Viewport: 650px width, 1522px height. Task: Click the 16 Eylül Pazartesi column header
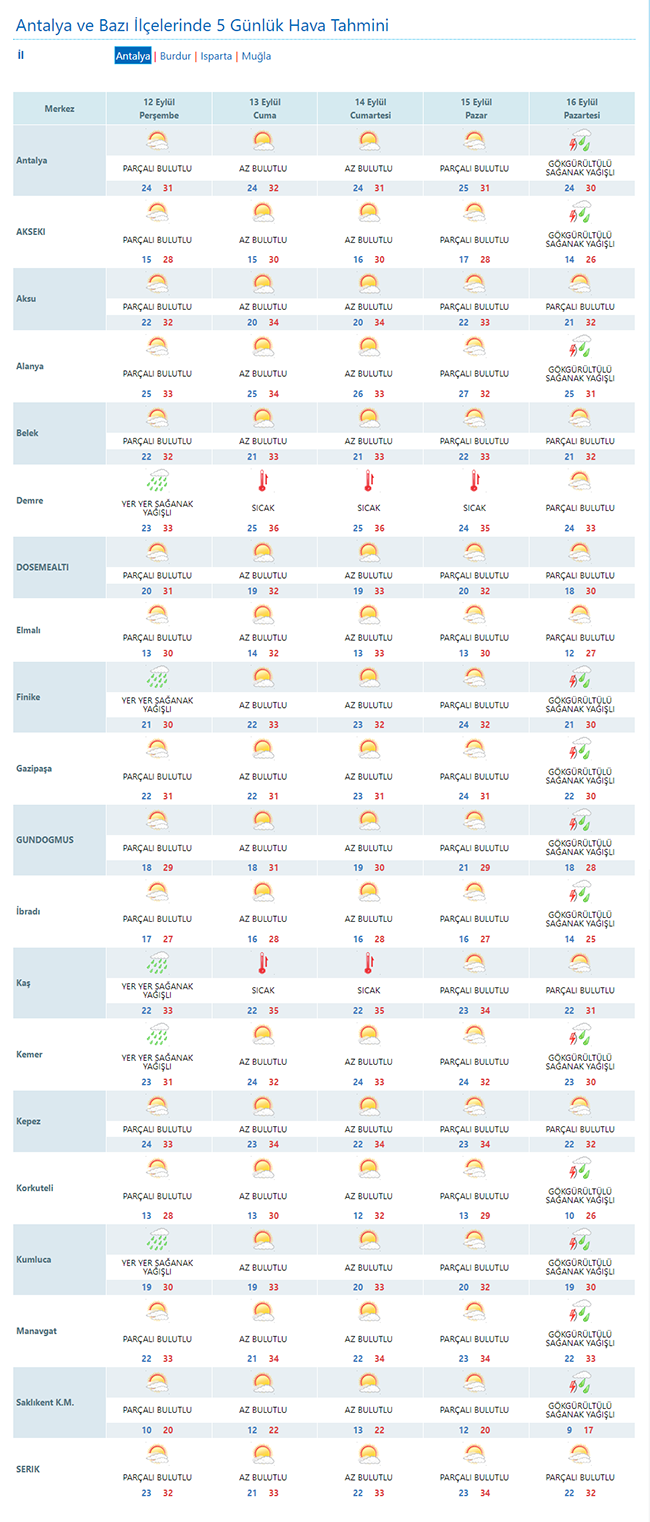[581, 109]
